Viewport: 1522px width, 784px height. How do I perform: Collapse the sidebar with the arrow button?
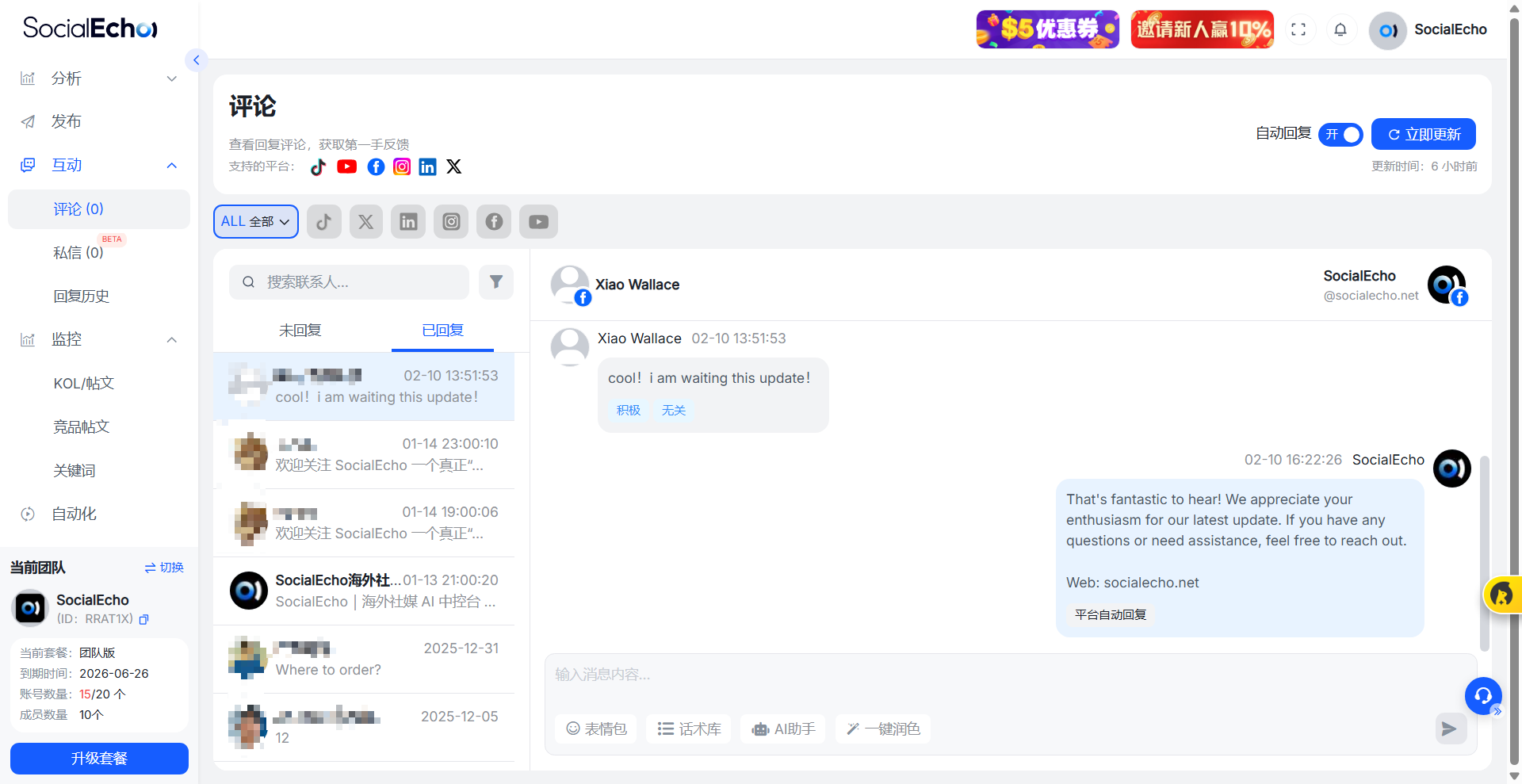click(x=196, y=60)
